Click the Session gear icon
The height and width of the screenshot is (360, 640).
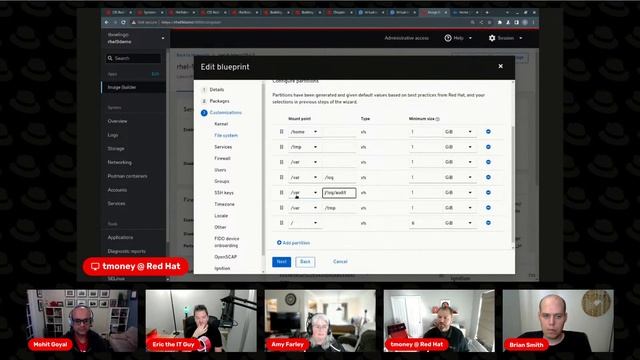tap(492, 38)
